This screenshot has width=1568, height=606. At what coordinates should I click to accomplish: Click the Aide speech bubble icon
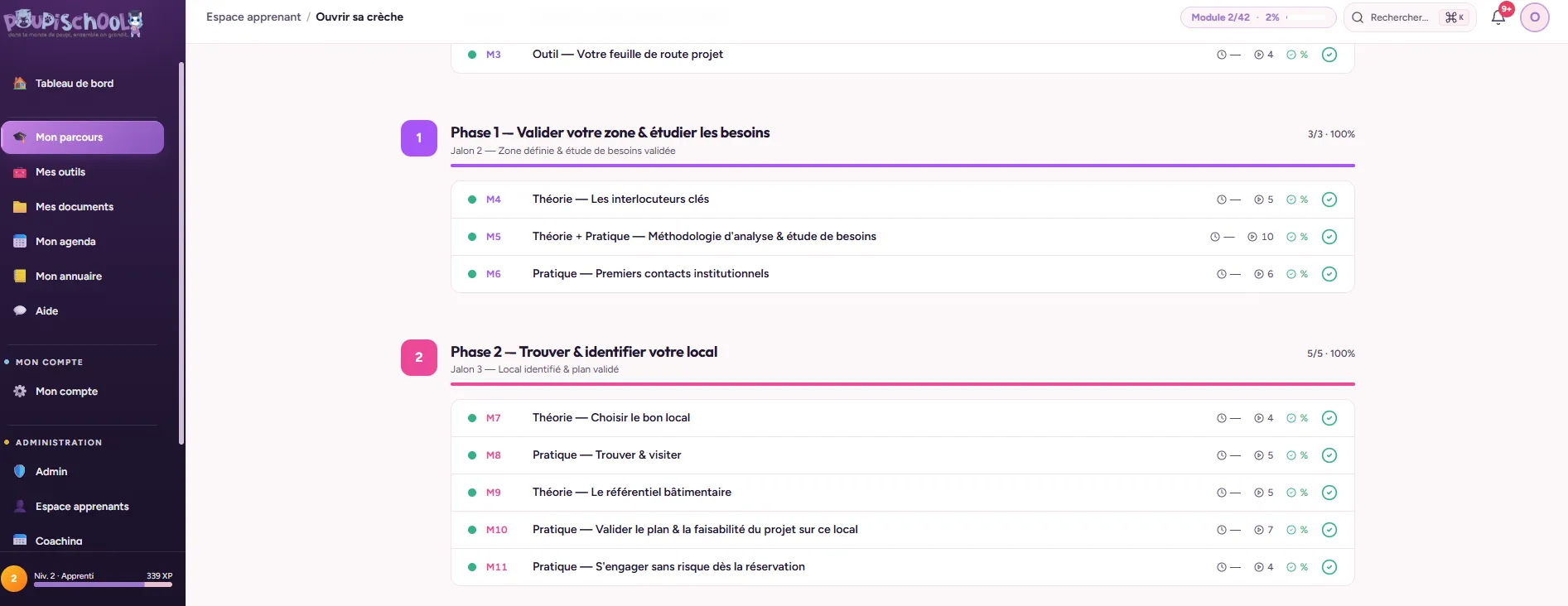click(20, 311)
